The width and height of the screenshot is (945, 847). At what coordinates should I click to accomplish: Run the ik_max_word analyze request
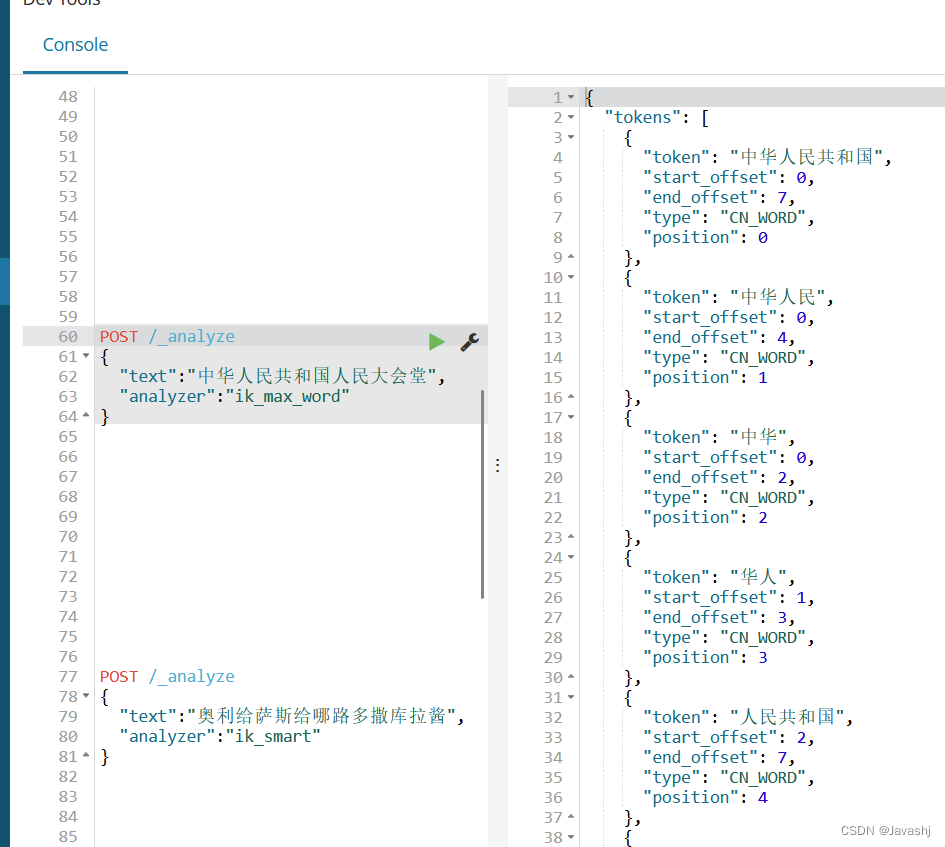pos(436,342)
